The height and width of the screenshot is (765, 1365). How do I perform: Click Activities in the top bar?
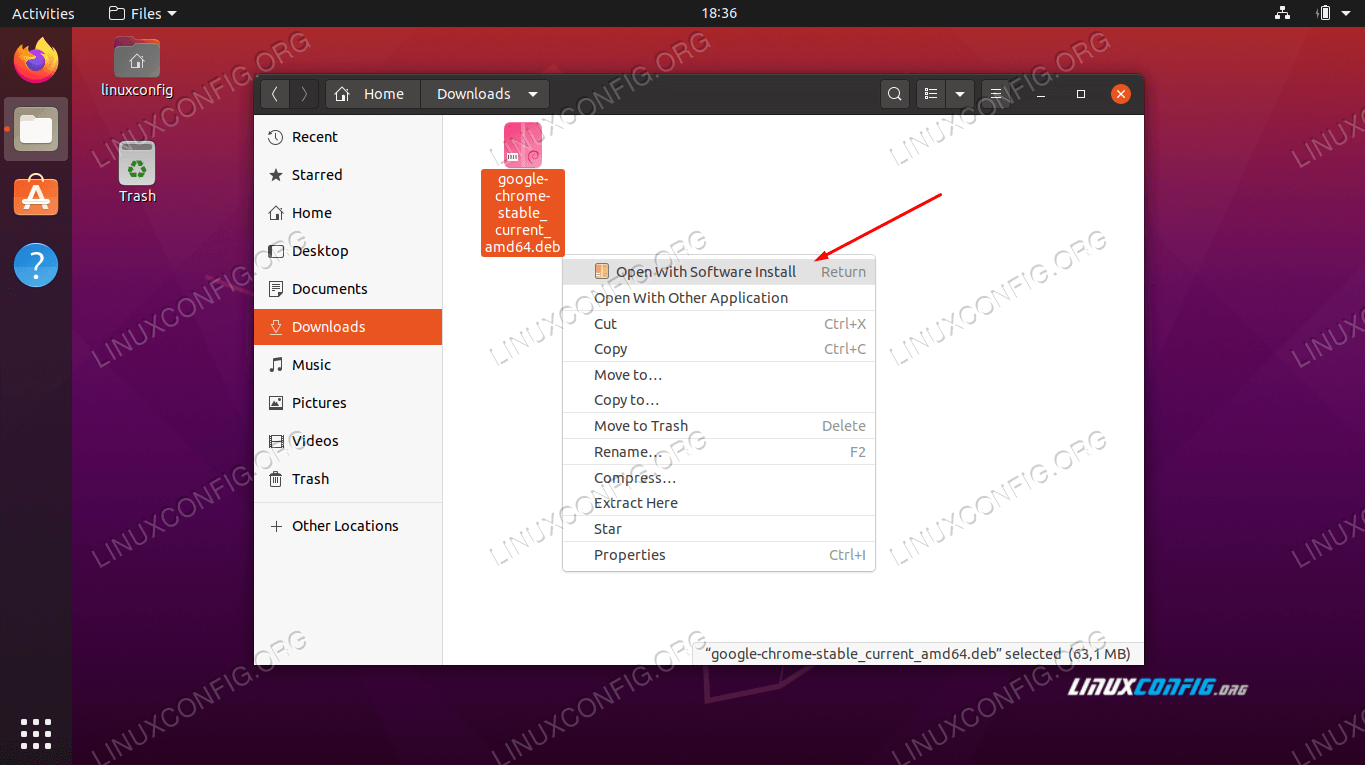[x=43, y=13]
